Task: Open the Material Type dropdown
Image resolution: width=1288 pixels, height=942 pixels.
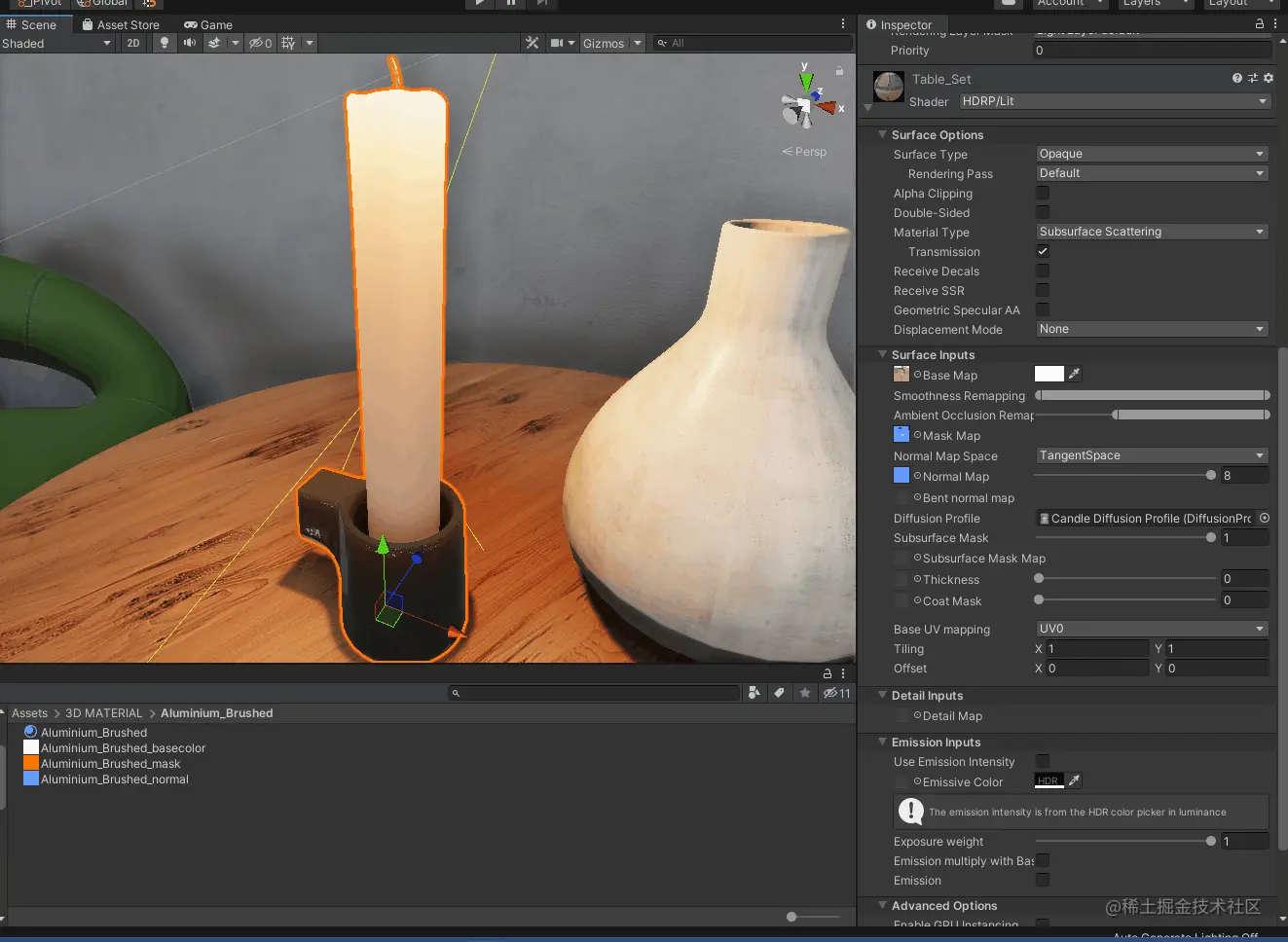Action: pos(1151,232)
